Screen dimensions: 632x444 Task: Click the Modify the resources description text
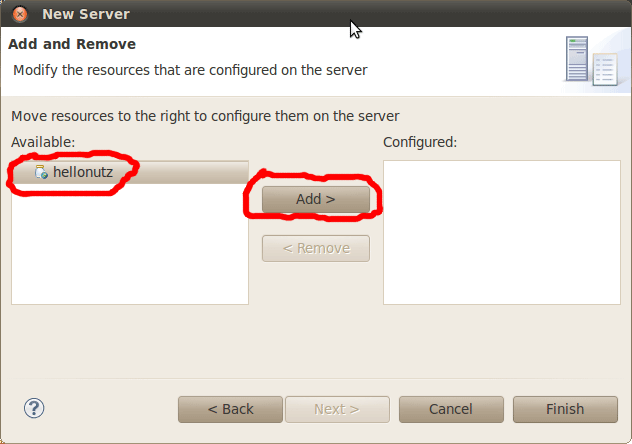pos(190,70)
